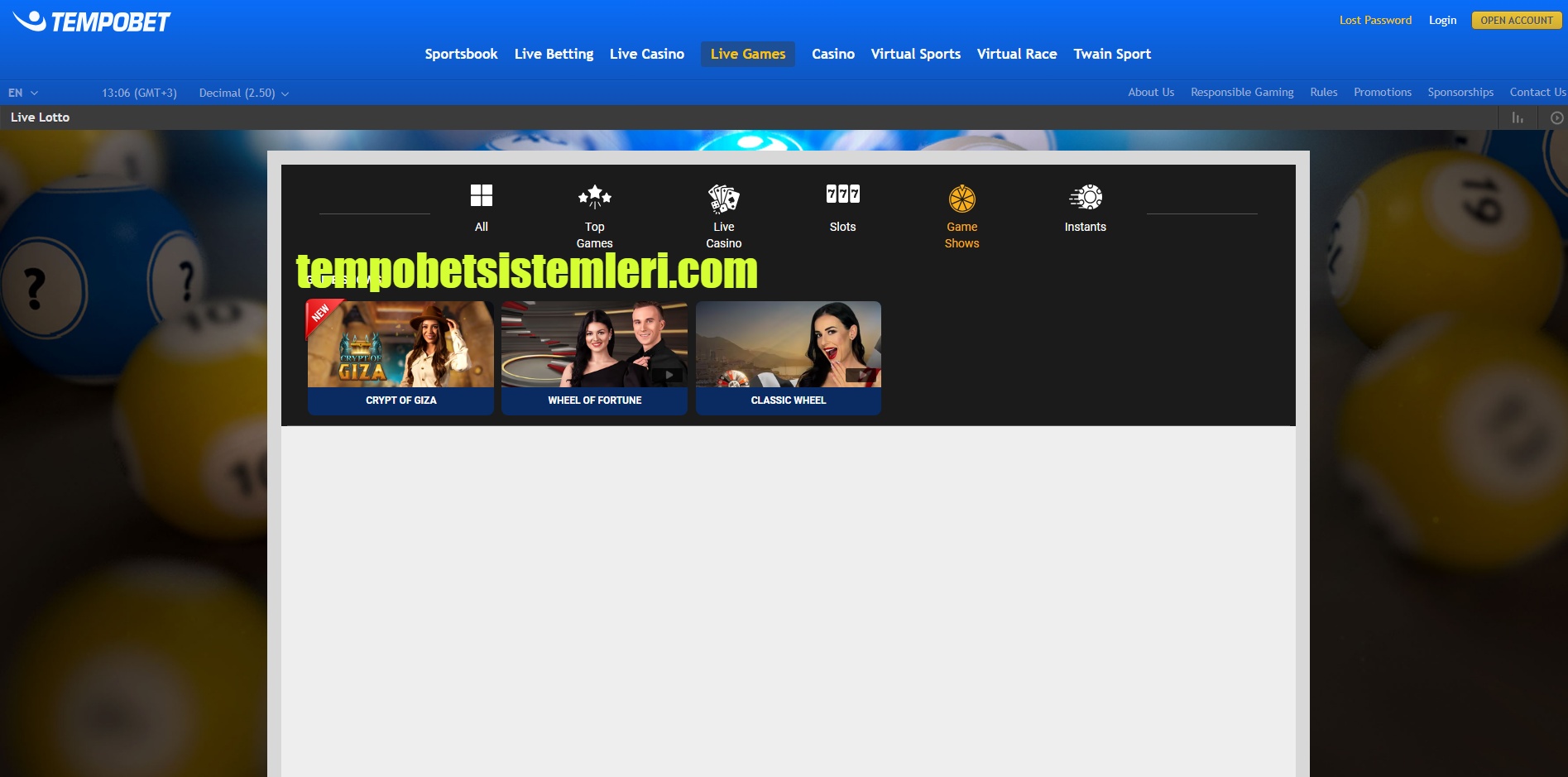Click the 13:06 (GMT+3) time display
This screenshot has height=777, width=1568.
pyautogui.click(x=139, y=93)
